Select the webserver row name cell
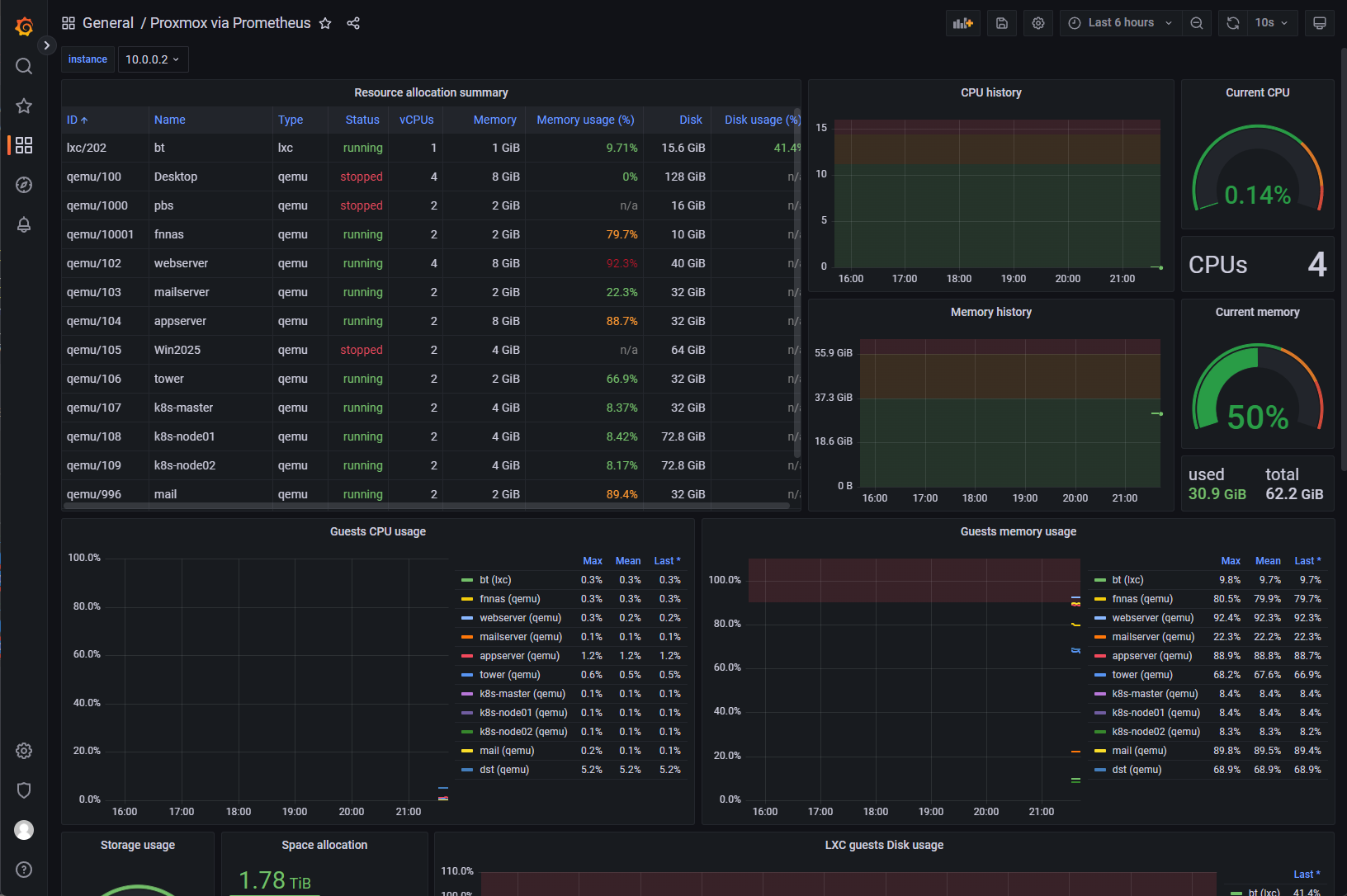1347x896 pixels. [x=210, y=263]
